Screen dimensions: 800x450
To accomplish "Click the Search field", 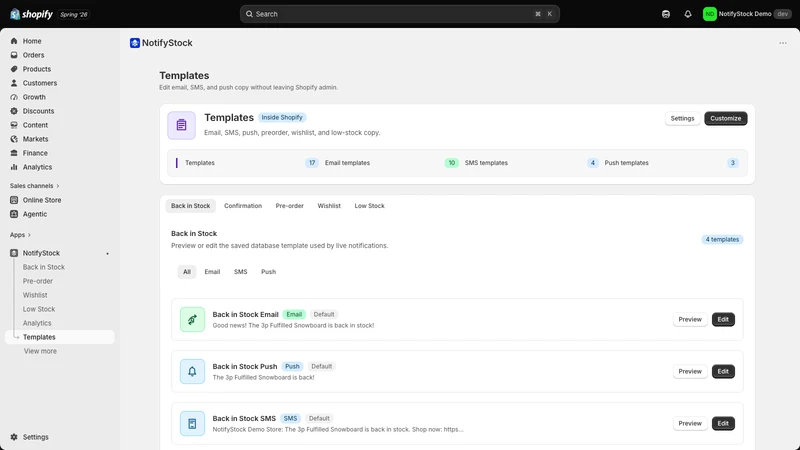I will pos(399,14).
